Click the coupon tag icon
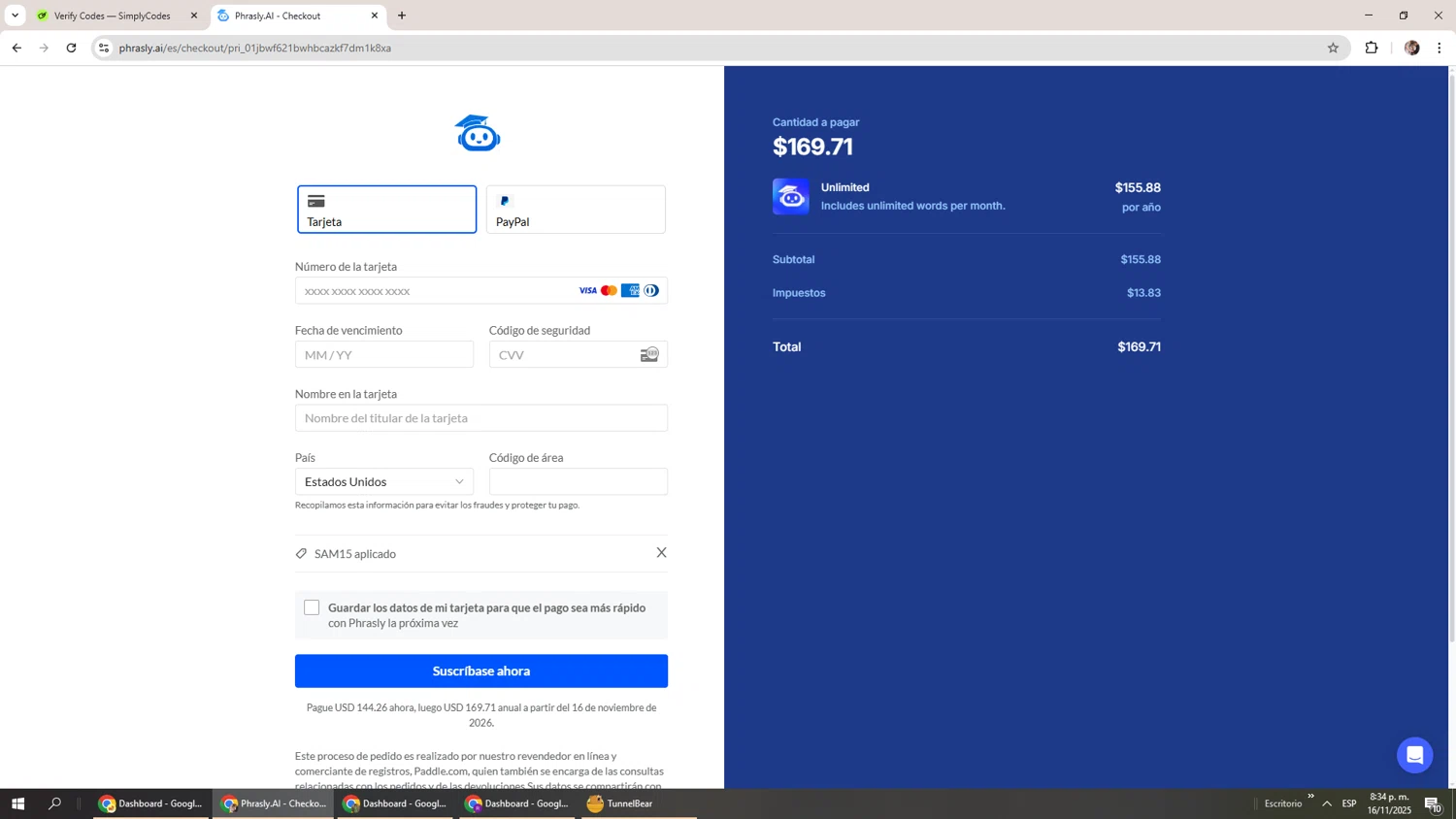 (301, 554)
